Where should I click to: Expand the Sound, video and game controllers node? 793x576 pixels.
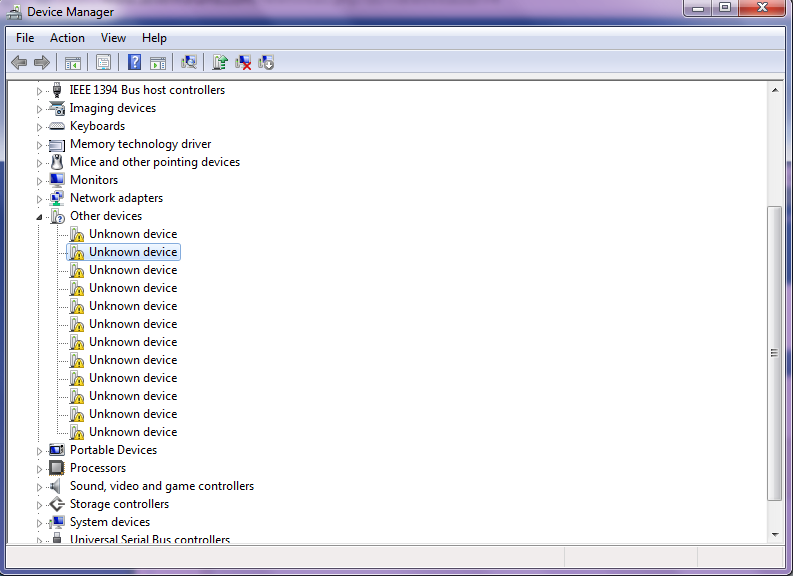[39, 487]
